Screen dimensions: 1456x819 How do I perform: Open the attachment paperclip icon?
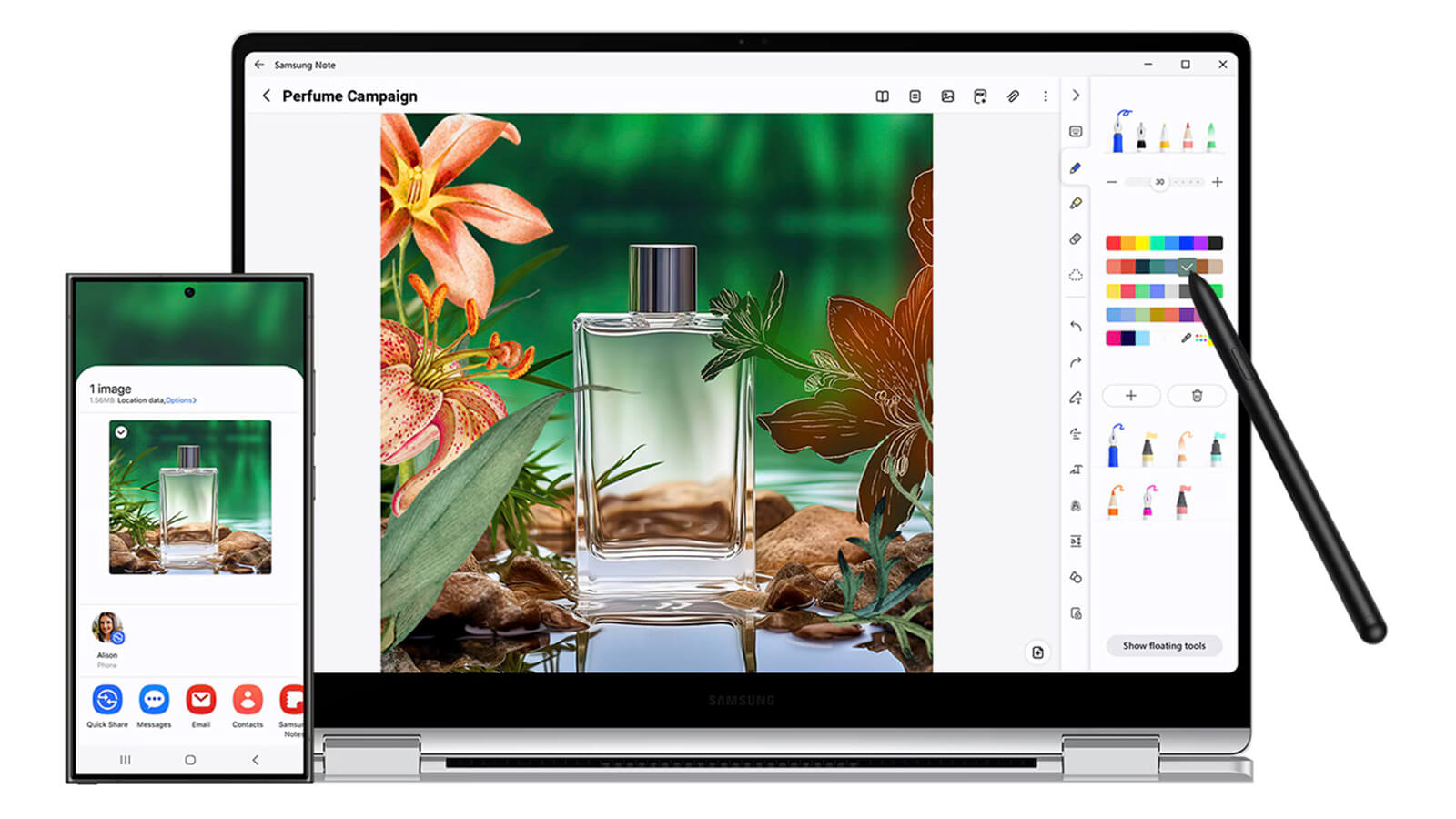pos(1013,96)
